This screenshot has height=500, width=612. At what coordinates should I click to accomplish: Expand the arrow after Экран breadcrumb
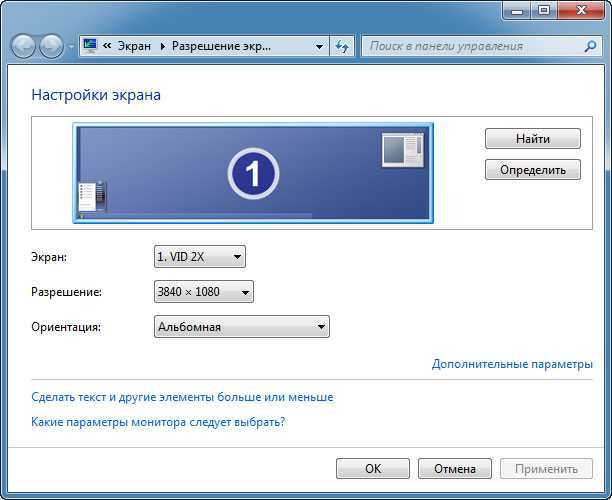(163, 46)
